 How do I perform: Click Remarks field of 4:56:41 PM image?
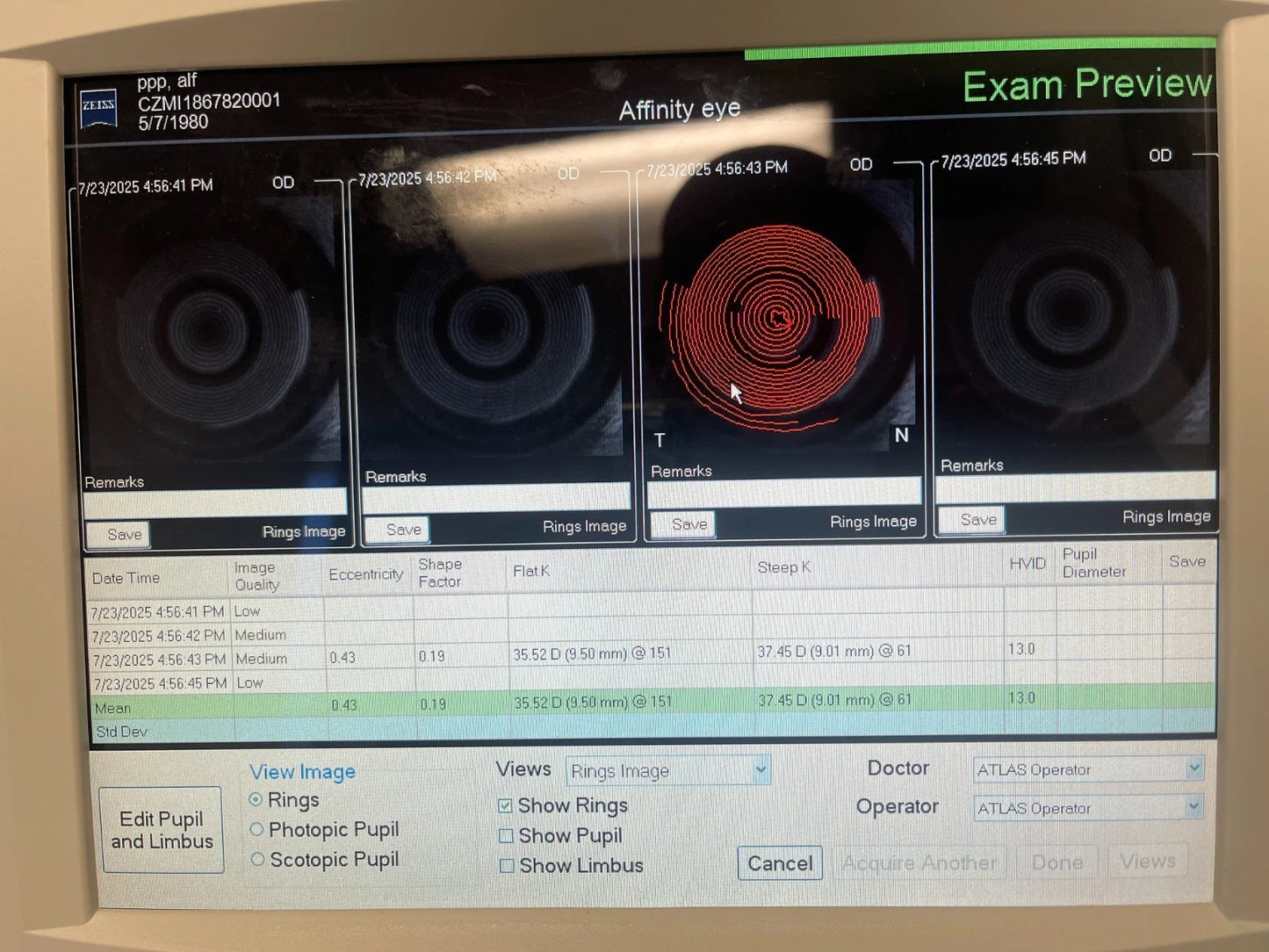click(214, 503)
